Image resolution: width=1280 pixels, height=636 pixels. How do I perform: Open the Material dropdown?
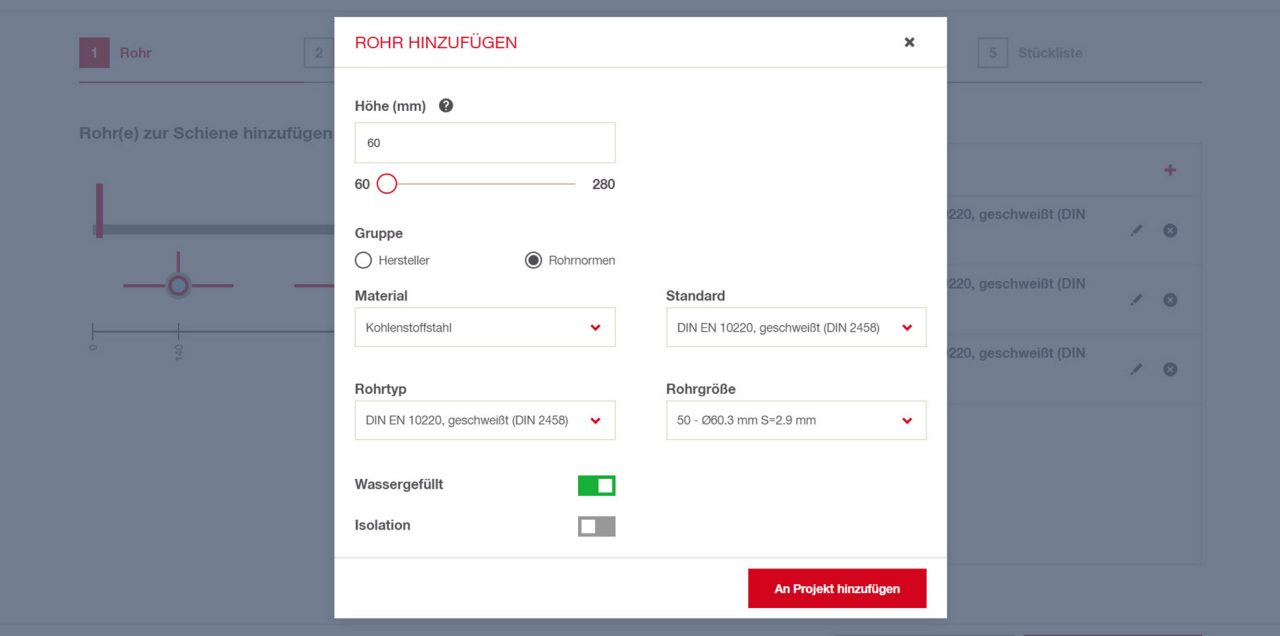tap(484, 327)
